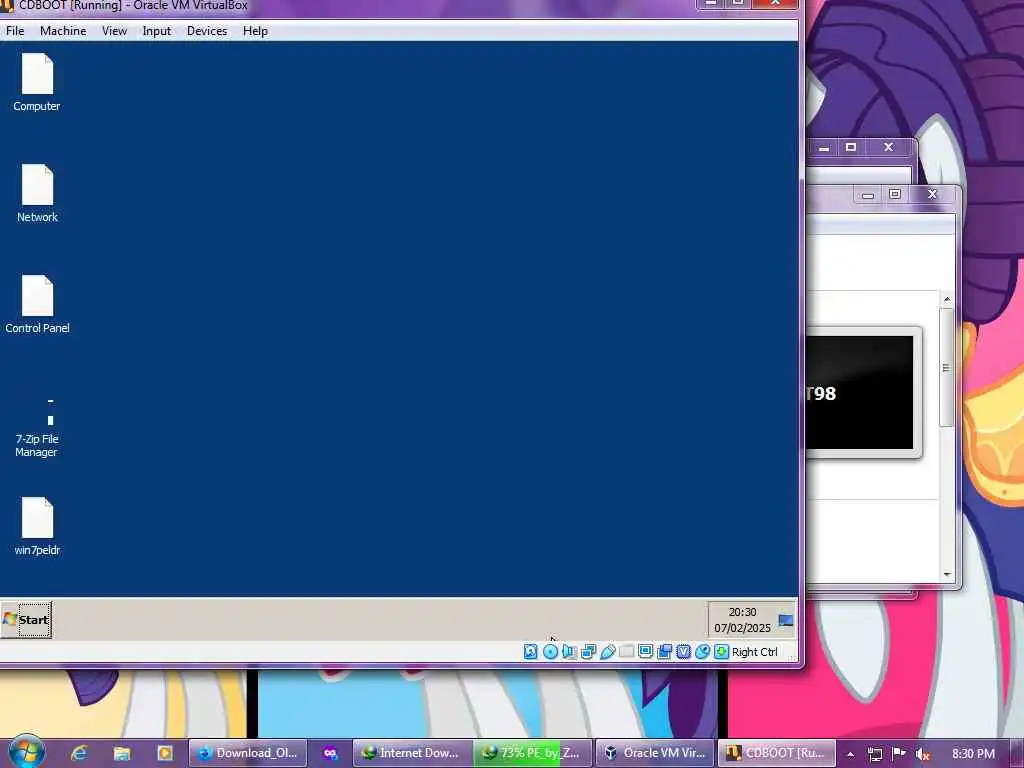Click scroll down arrow in VirtualBox Manager
Screen dimensions: 1024x768
point(947,574)
